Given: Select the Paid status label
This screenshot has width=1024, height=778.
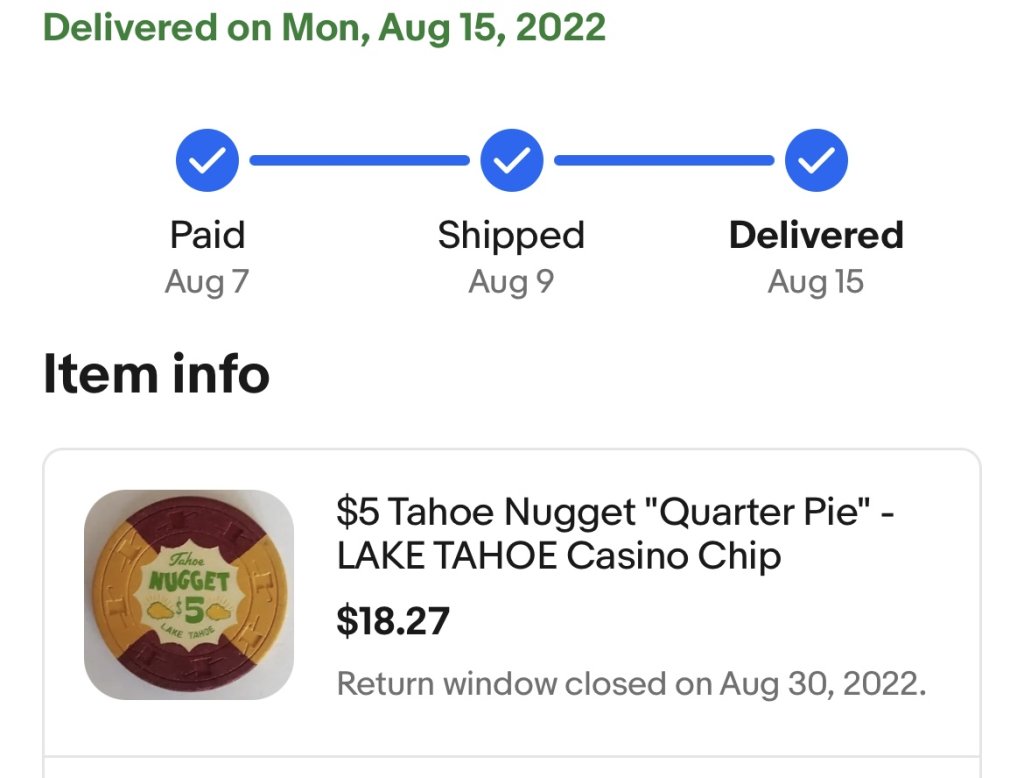Looking at the screenshot, I should pyautogui.click(x=207, y=235).
